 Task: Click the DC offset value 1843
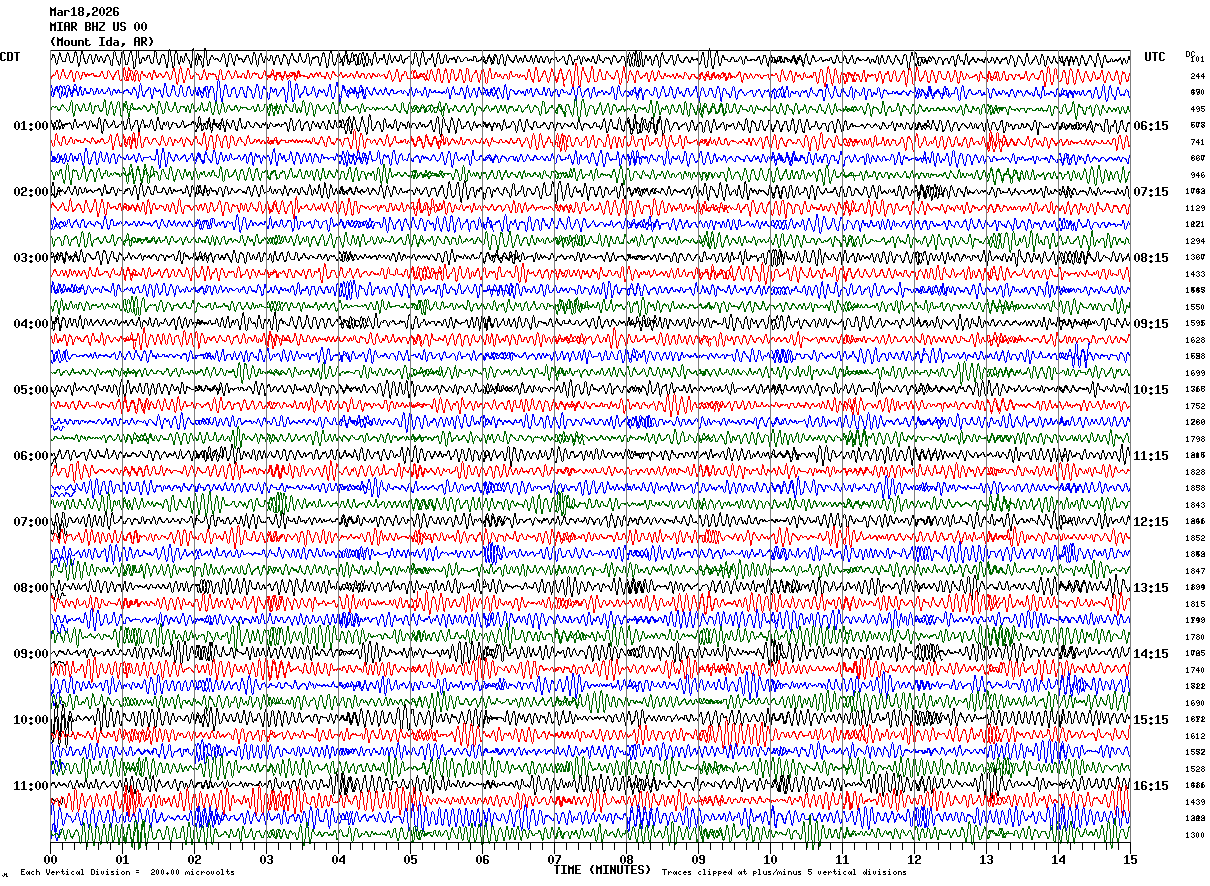(1195, 505)
